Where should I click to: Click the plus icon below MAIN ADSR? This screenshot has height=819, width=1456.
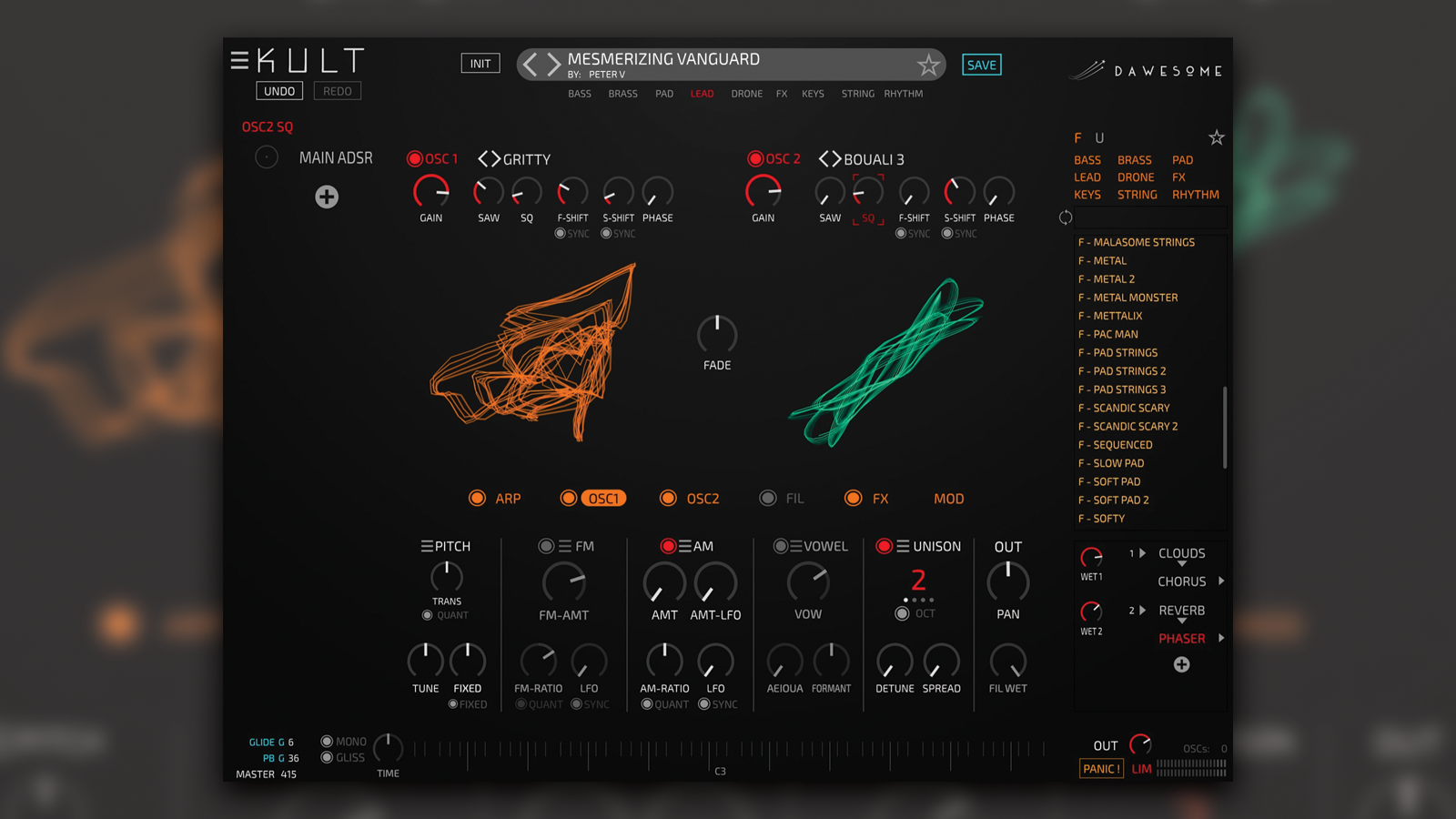(328, 197)
